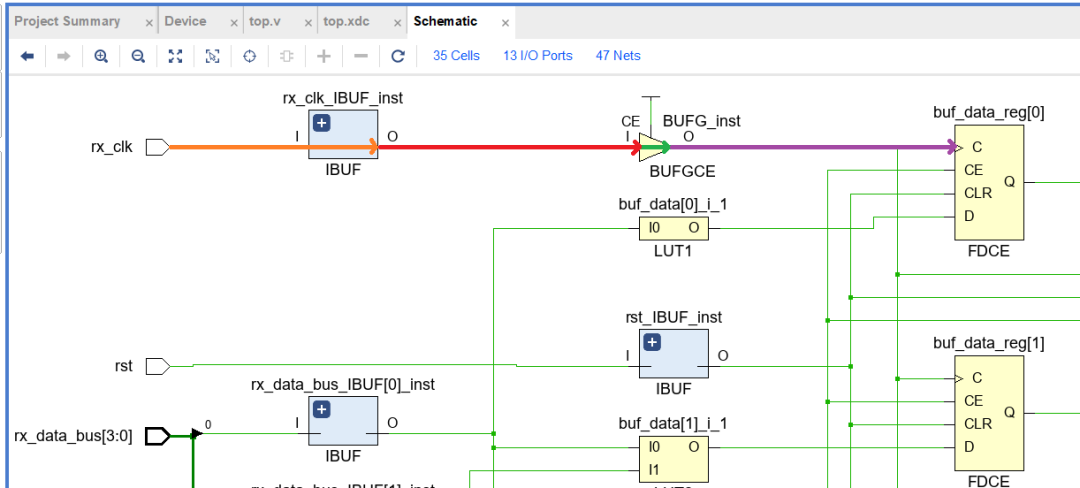Click the Remove minus toolbar icon
This screenshot has height=488, width=1080.
[x=361, y=56]
